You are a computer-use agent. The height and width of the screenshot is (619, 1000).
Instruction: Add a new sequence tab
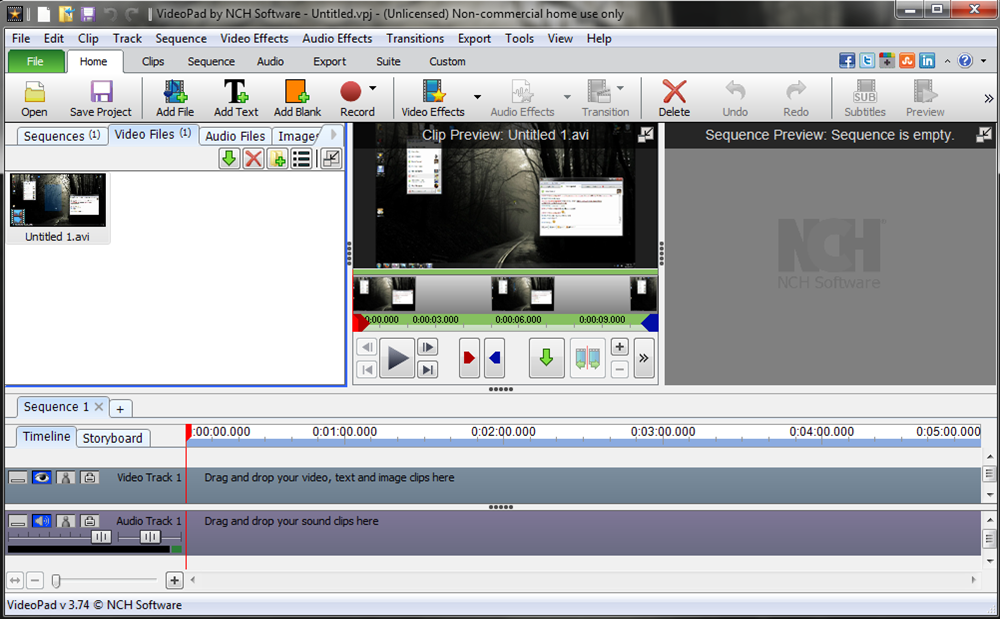click(120, 409)
